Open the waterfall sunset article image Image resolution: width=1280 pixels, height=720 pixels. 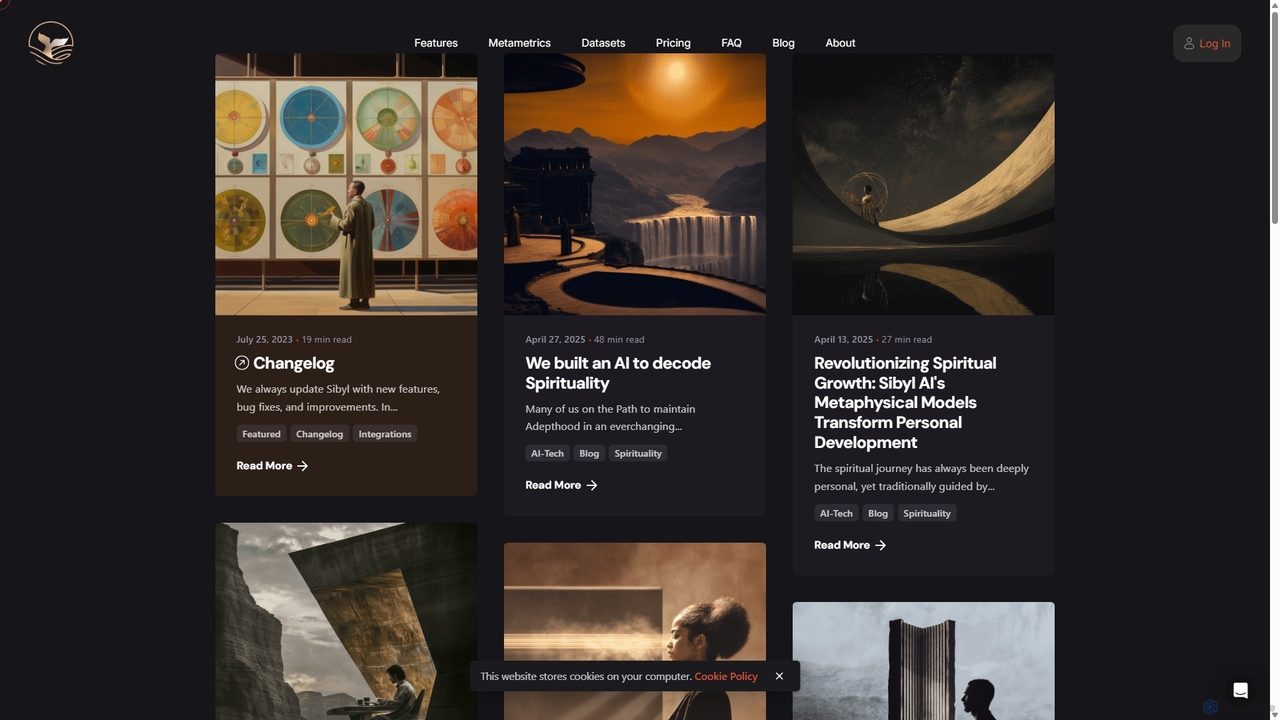[635, 184]
